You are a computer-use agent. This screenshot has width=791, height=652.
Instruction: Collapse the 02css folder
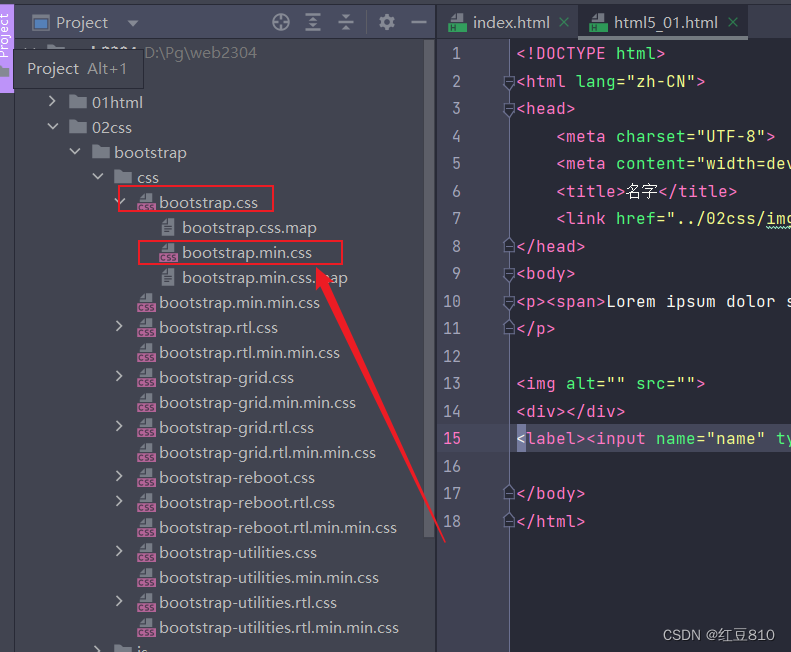coord(53,127)
